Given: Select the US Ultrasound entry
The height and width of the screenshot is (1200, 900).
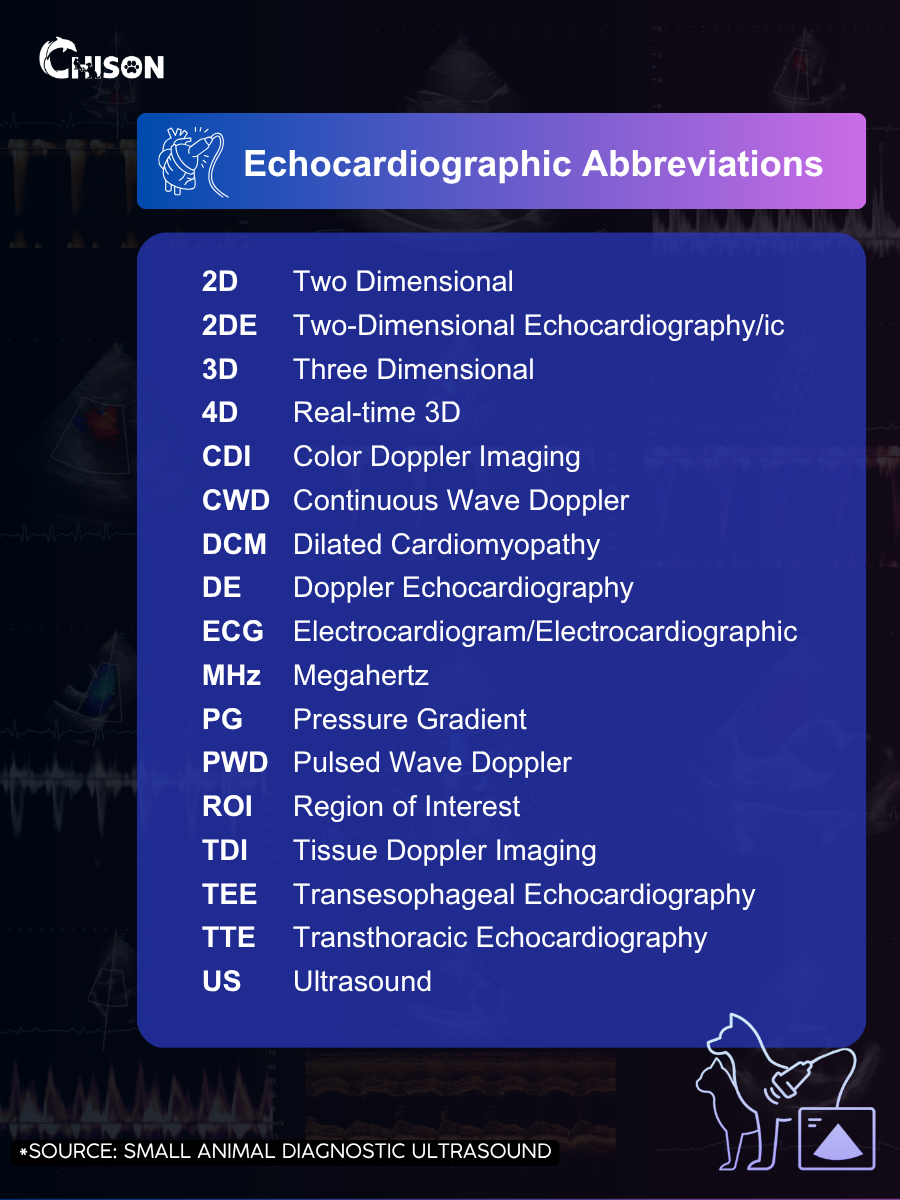Looking at the screenshot, I should click(x=317, y=982).
